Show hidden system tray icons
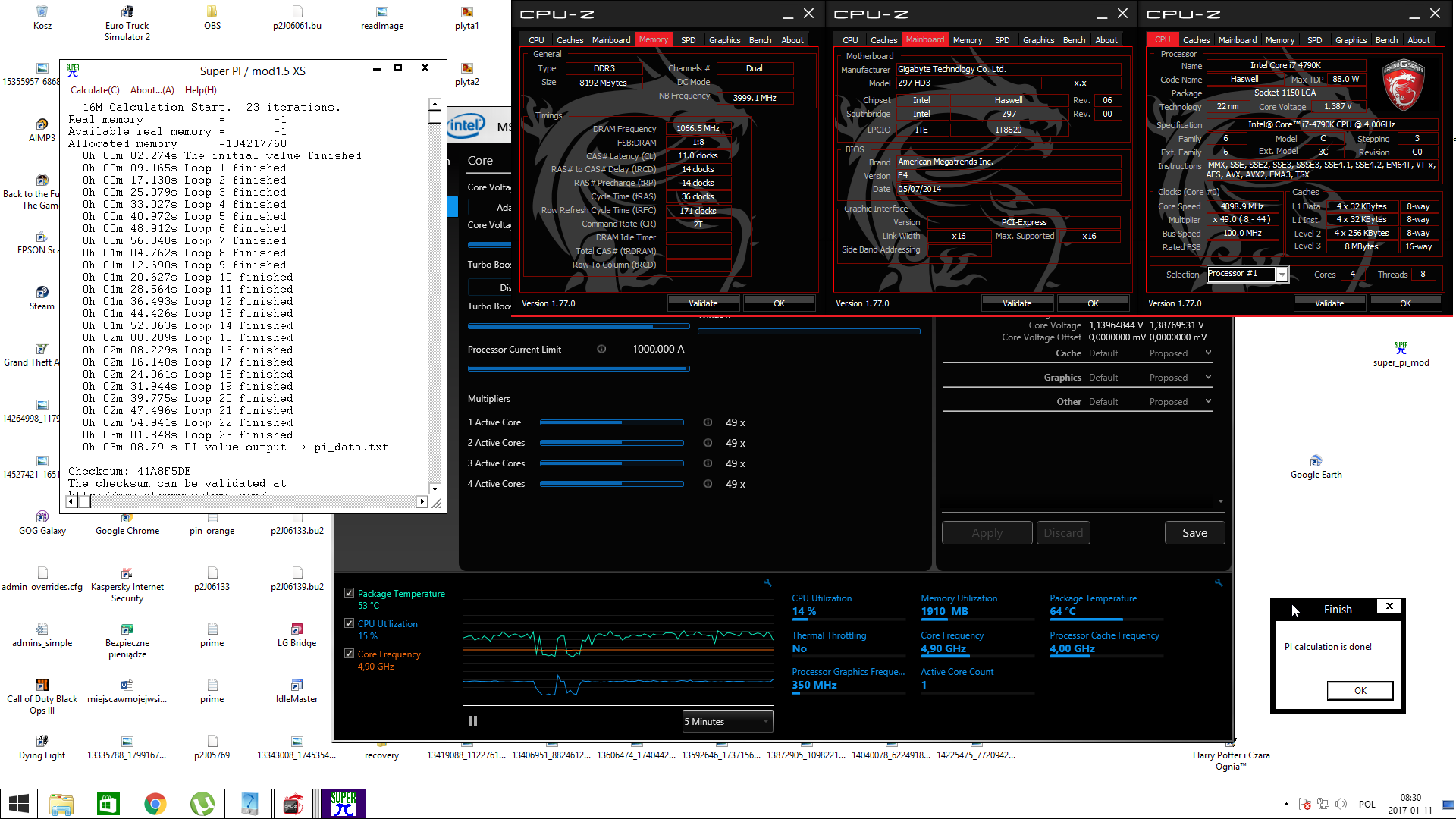 (1286, 804)
